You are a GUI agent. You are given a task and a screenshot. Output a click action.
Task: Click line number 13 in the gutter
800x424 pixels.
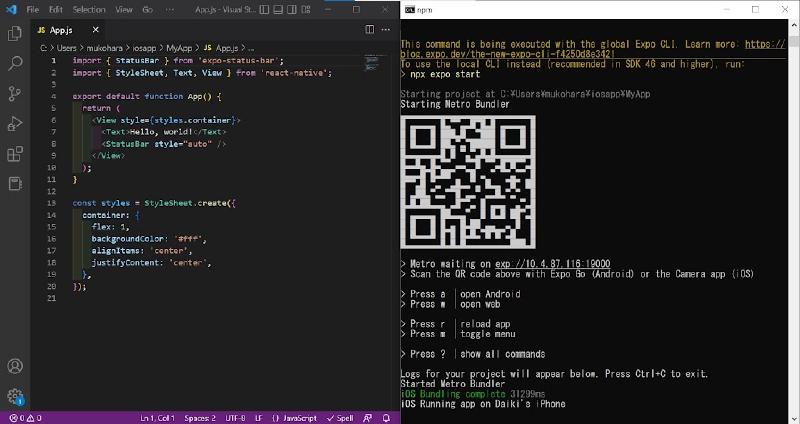[x=51, y=203]
